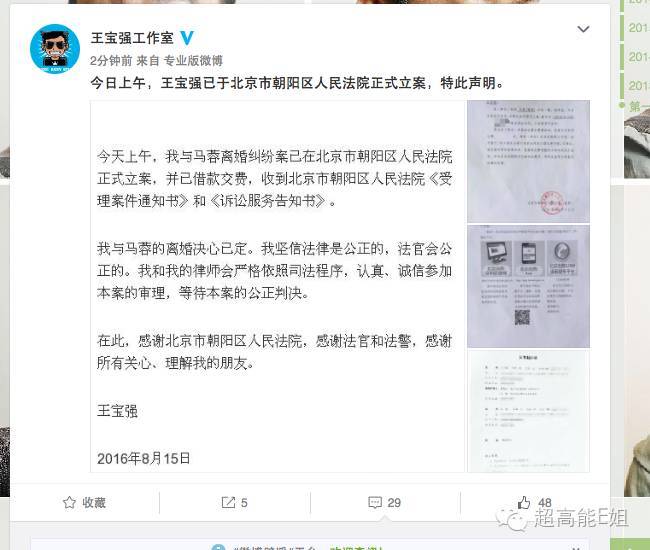Open the third document thumbnail at bottom
The width and height of the screenshot is (650, 550).
(x=528, y=411)
